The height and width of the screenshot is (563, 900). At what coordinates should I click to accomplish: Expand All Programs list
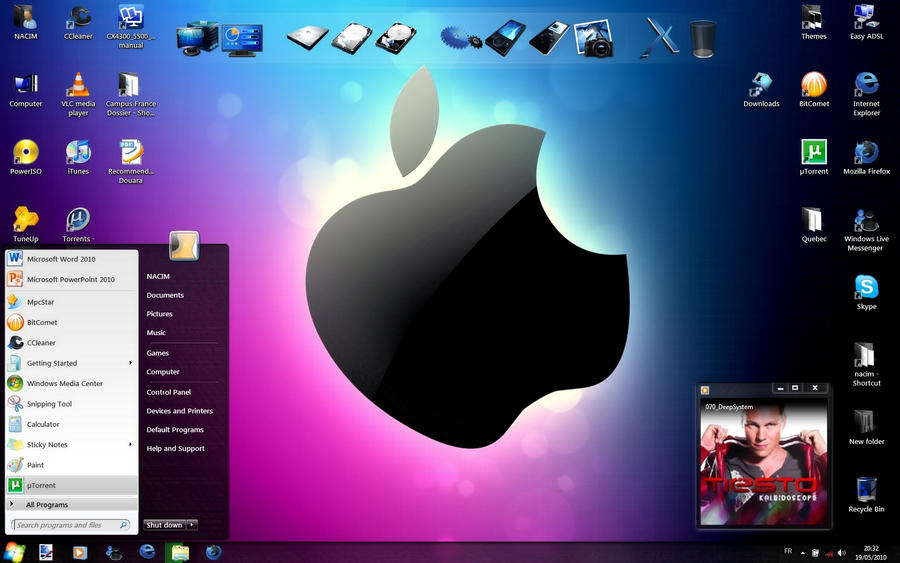pyautogui.click(x=72, y=504)
